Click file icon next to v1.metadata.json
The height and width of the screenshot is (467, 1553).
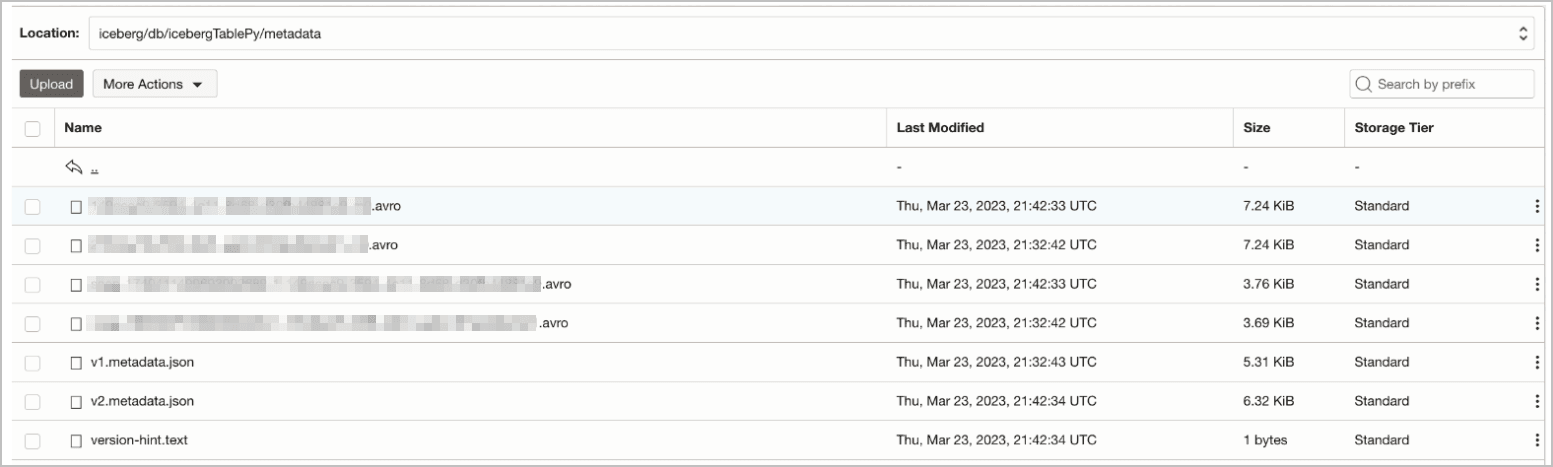(75, 362)
